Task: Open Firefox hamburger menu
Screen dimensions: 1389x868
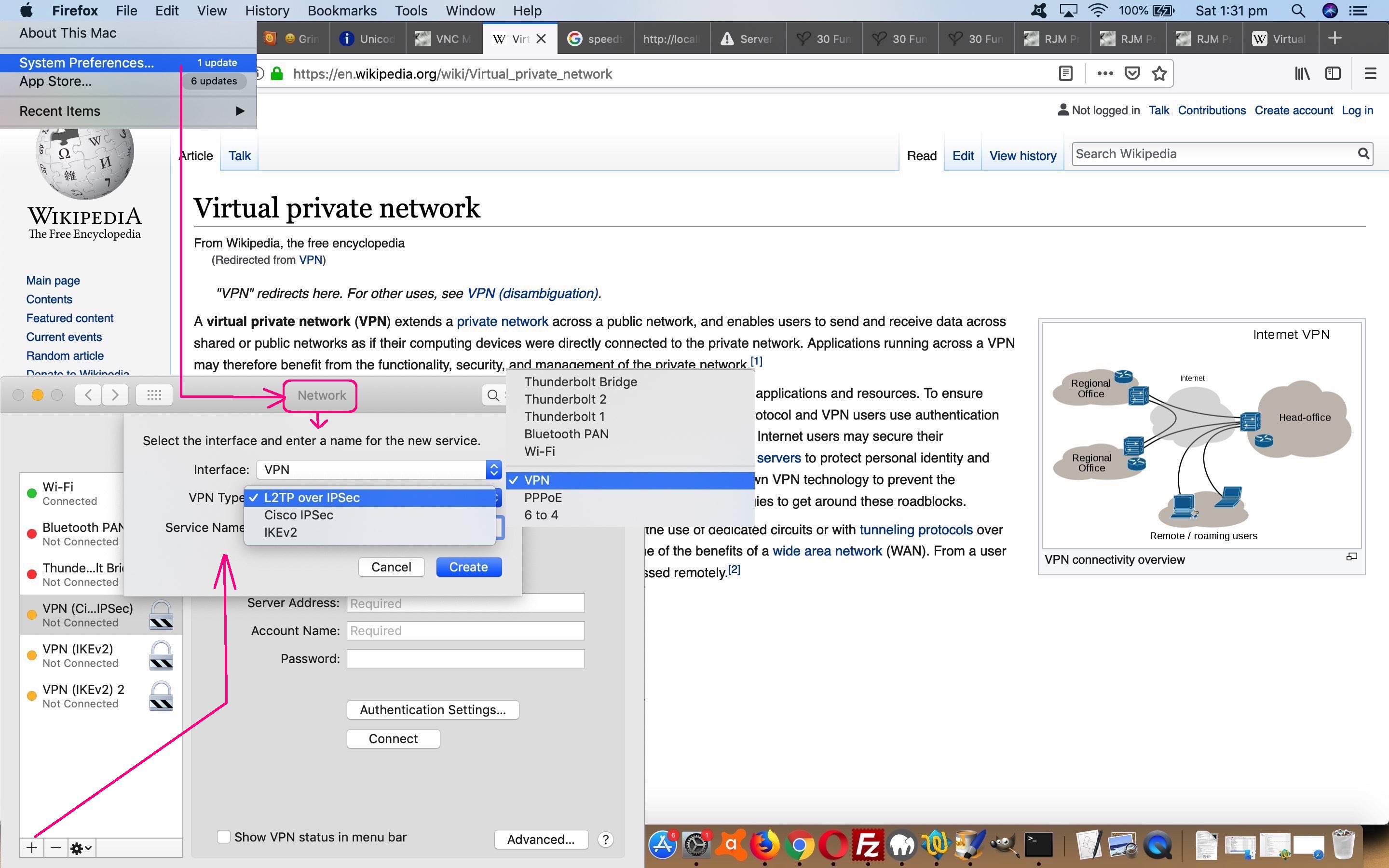Action: click(1370, 73)
